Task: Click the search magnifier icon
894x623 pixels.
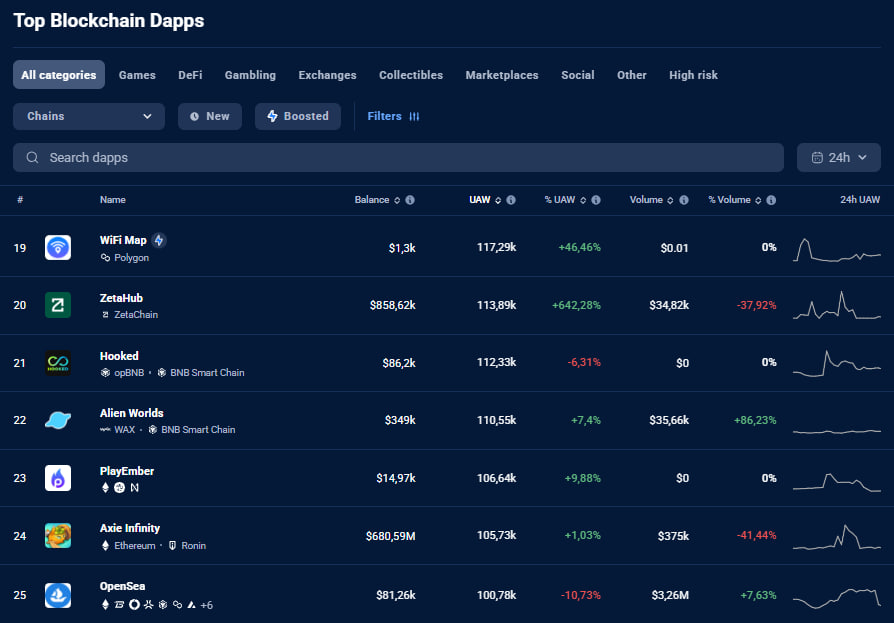Action: [32, 157]
